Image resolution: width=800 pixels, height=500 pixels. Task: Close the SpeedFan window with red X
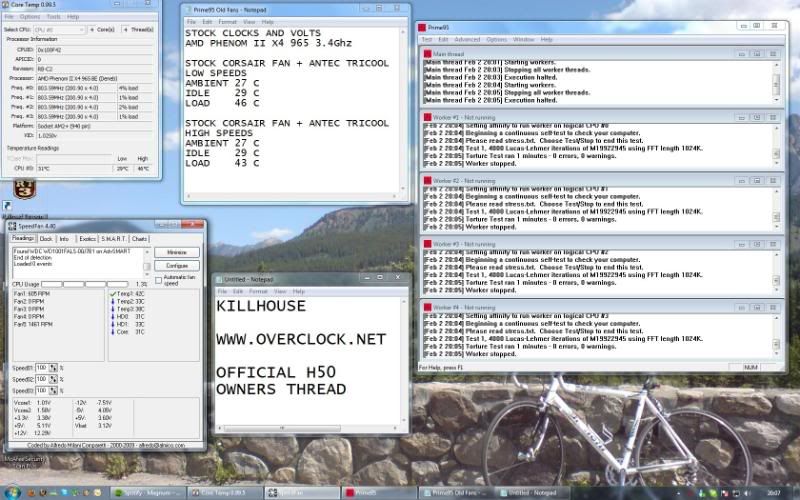192,224
